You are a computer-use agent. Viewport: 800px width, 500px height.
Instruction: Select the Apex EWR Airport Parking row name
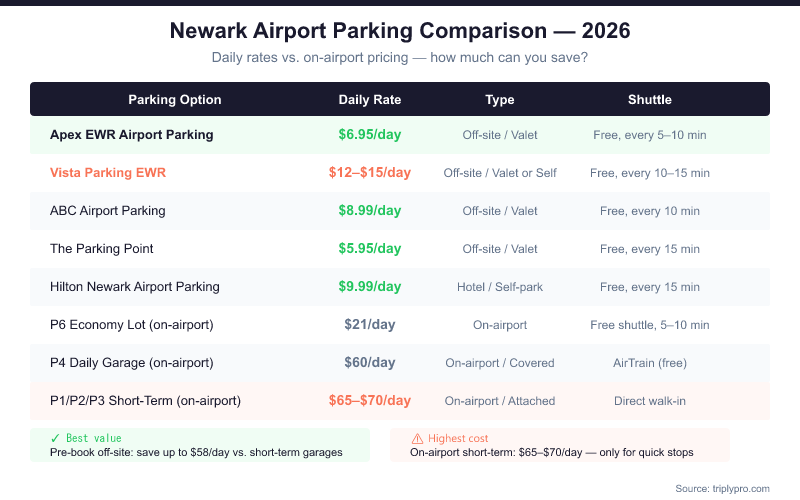[x=132, y=134]
